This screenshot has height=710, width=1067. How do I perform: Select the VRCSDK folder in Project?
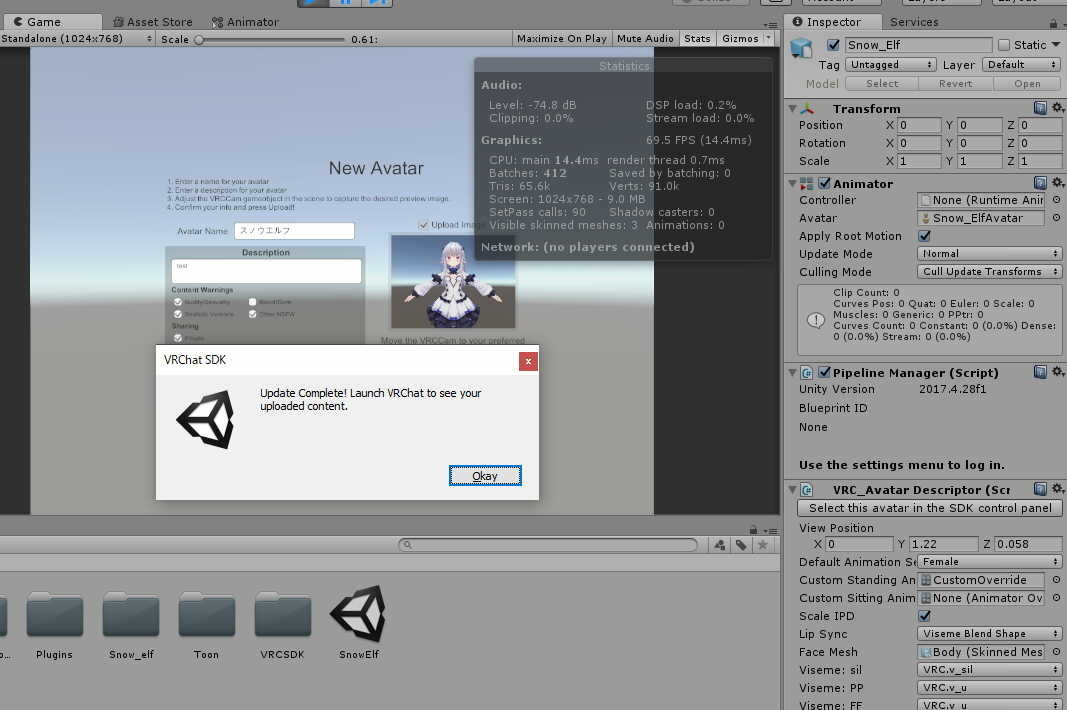click(x=282, y=626)
